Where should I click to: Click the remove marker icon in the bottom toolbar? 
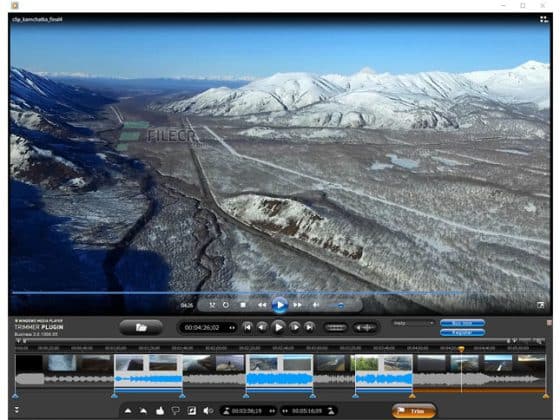pos(143,411)
